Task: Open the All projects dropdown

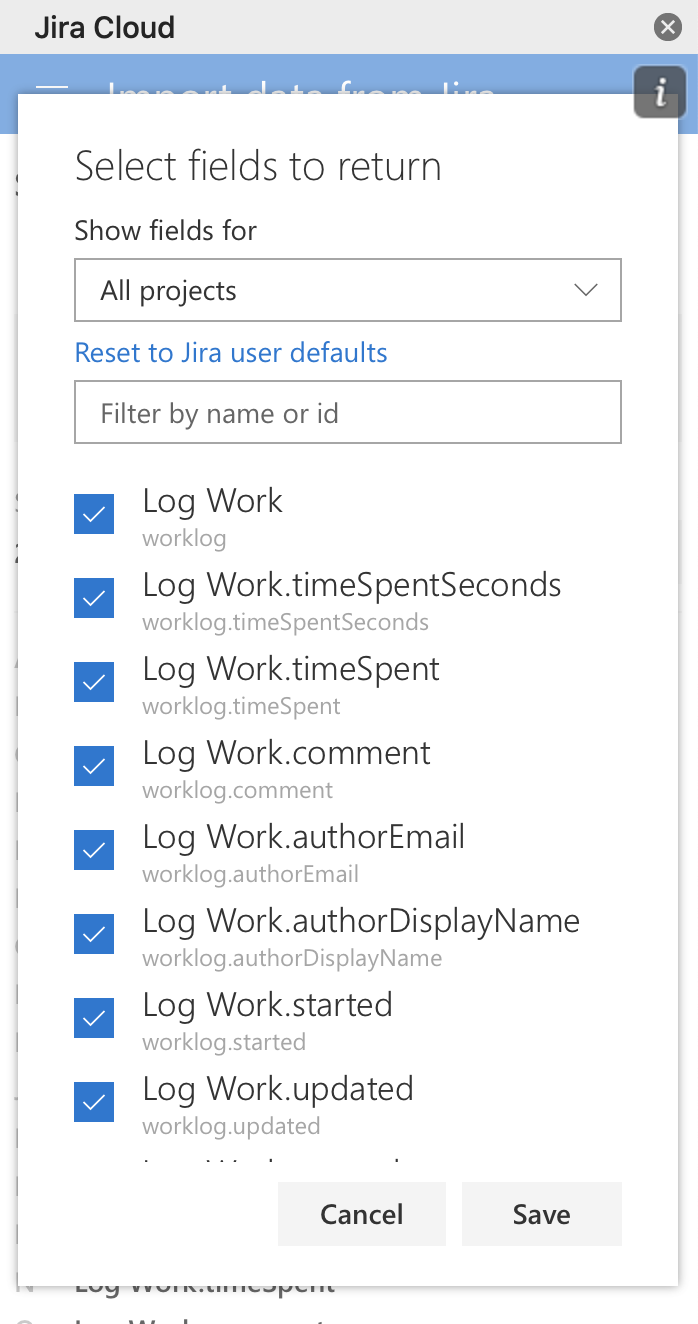Action: tap(348, 291)
